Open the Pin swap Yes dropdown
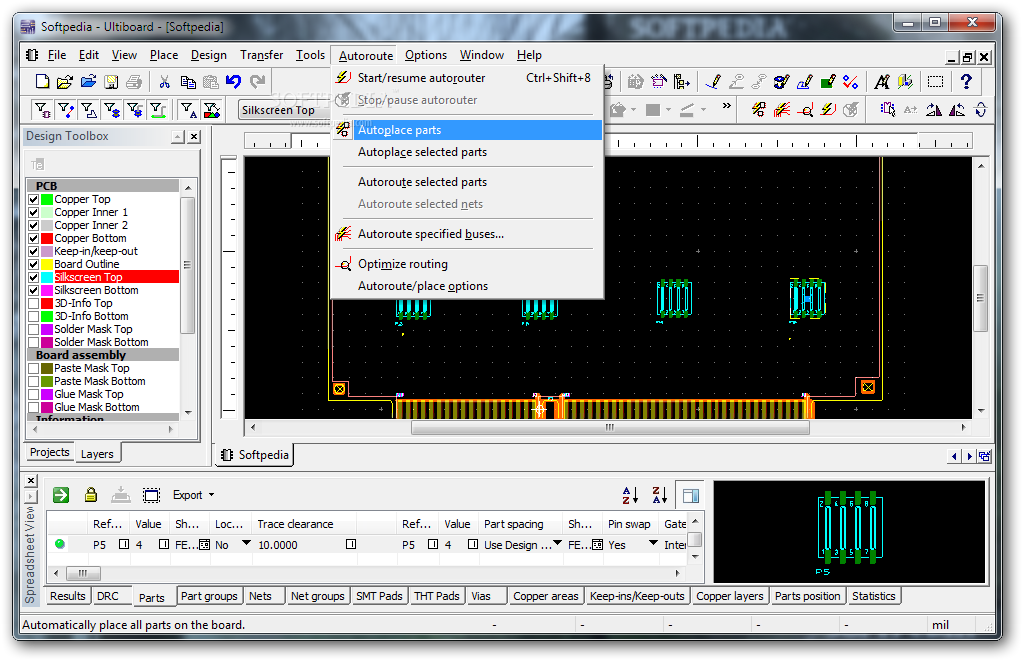The width and height of the screenshot is (1023, 661). [x=652, y=544]
